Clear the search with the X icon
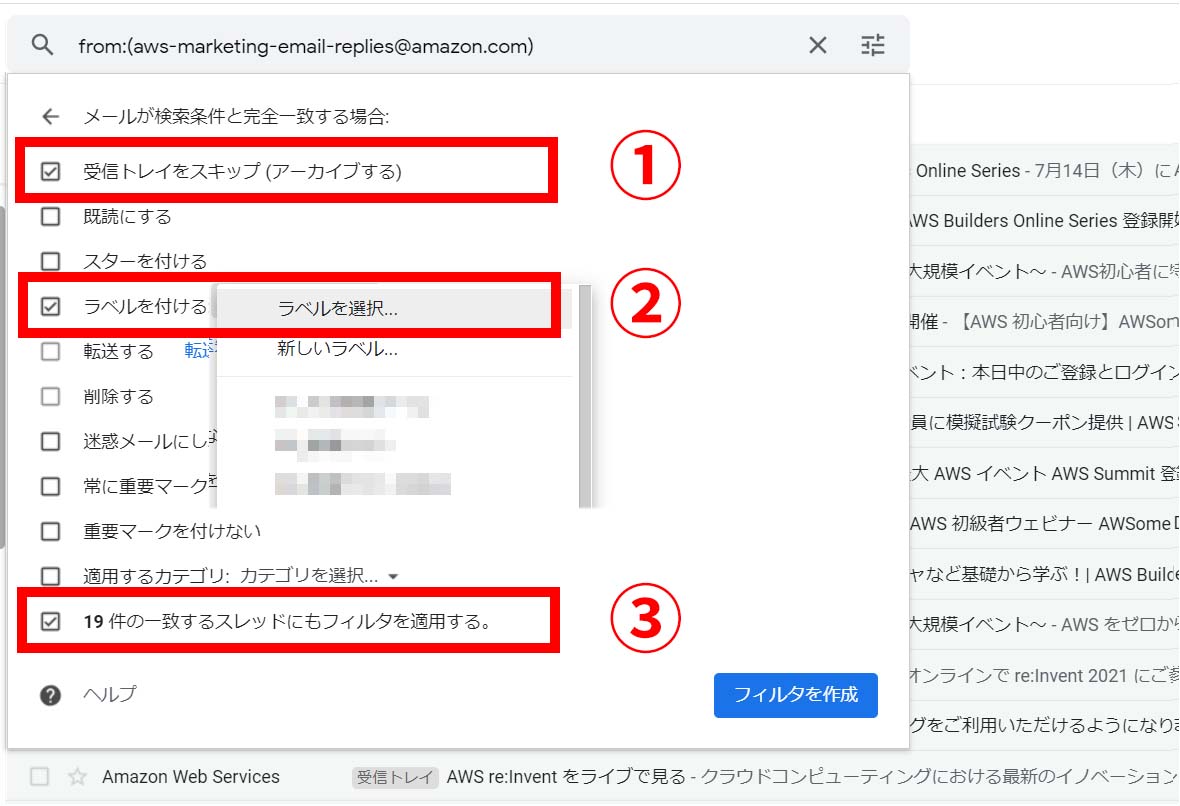The width and height of the screenshot is (1180, 806). coord(817,45)
